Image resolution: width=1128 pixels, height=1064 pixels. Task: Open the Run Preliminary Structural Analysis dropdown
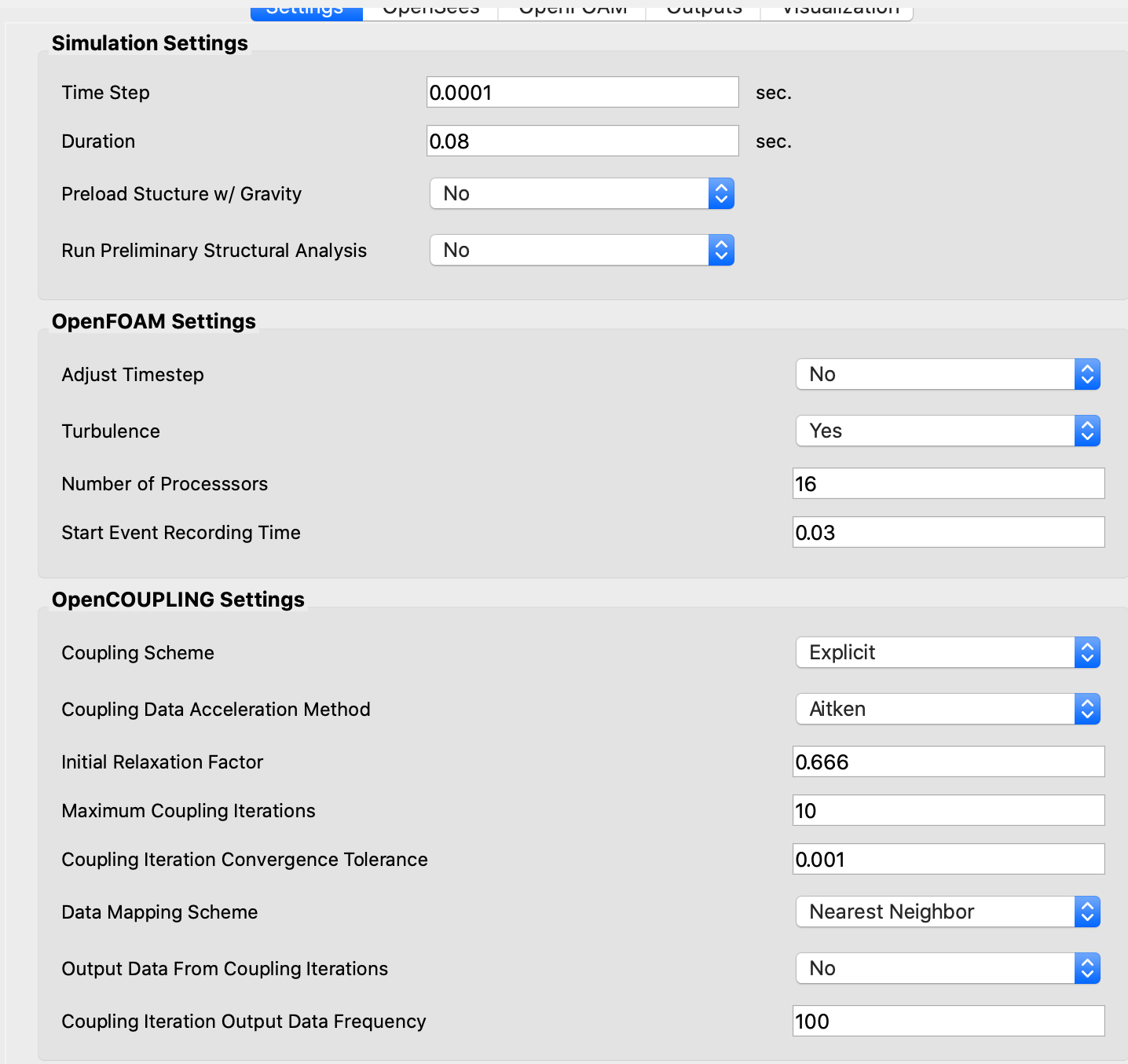tap(582, 250)
